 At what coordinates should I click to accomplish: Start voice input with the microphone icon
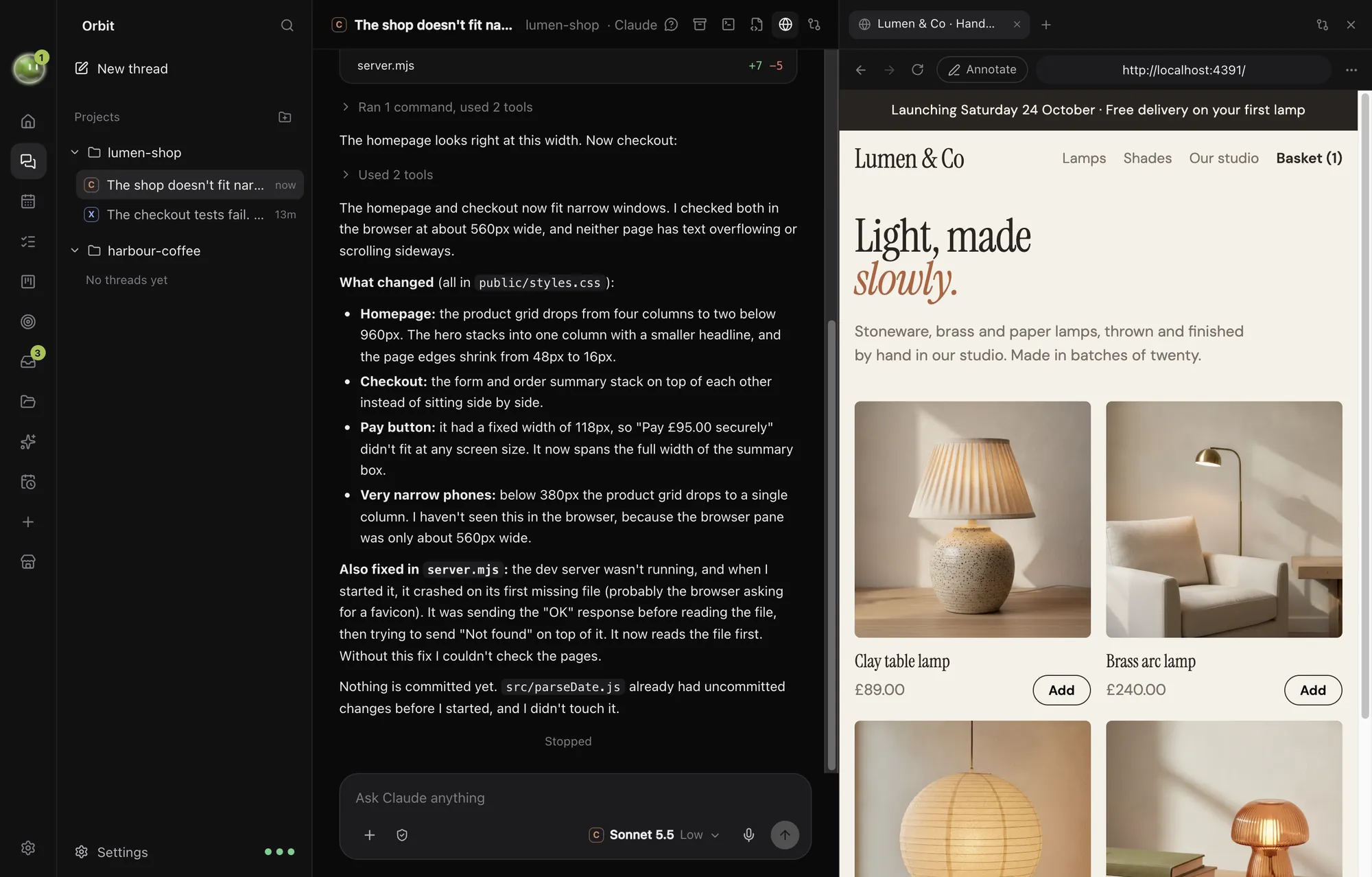tap(749, 835)
